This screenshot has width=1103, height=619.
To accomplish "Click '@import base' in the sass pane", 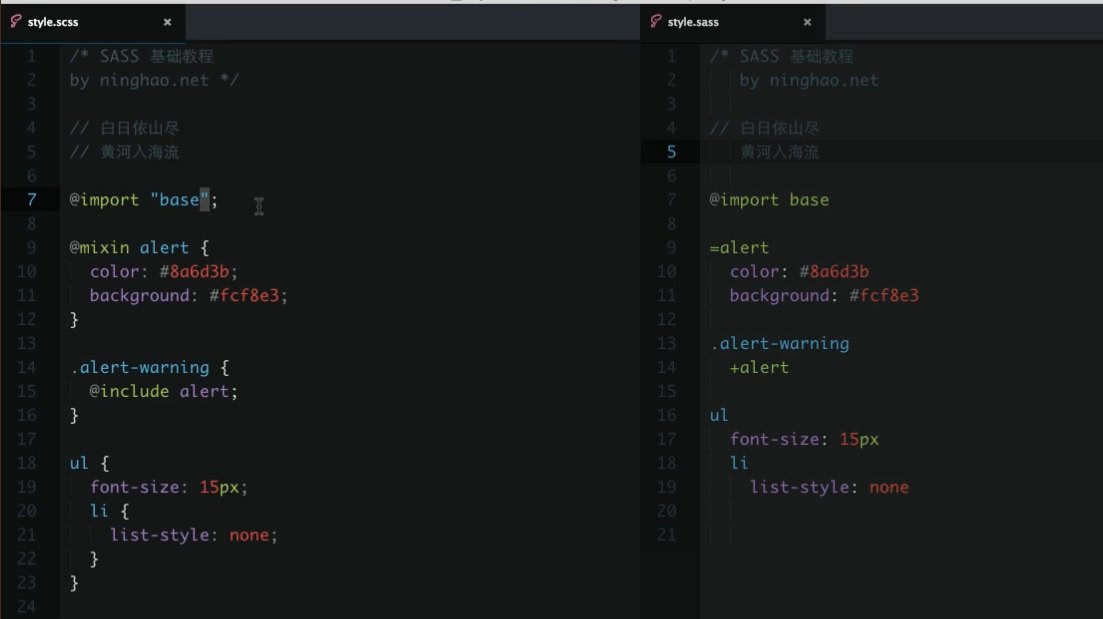I will coord(769,200).
